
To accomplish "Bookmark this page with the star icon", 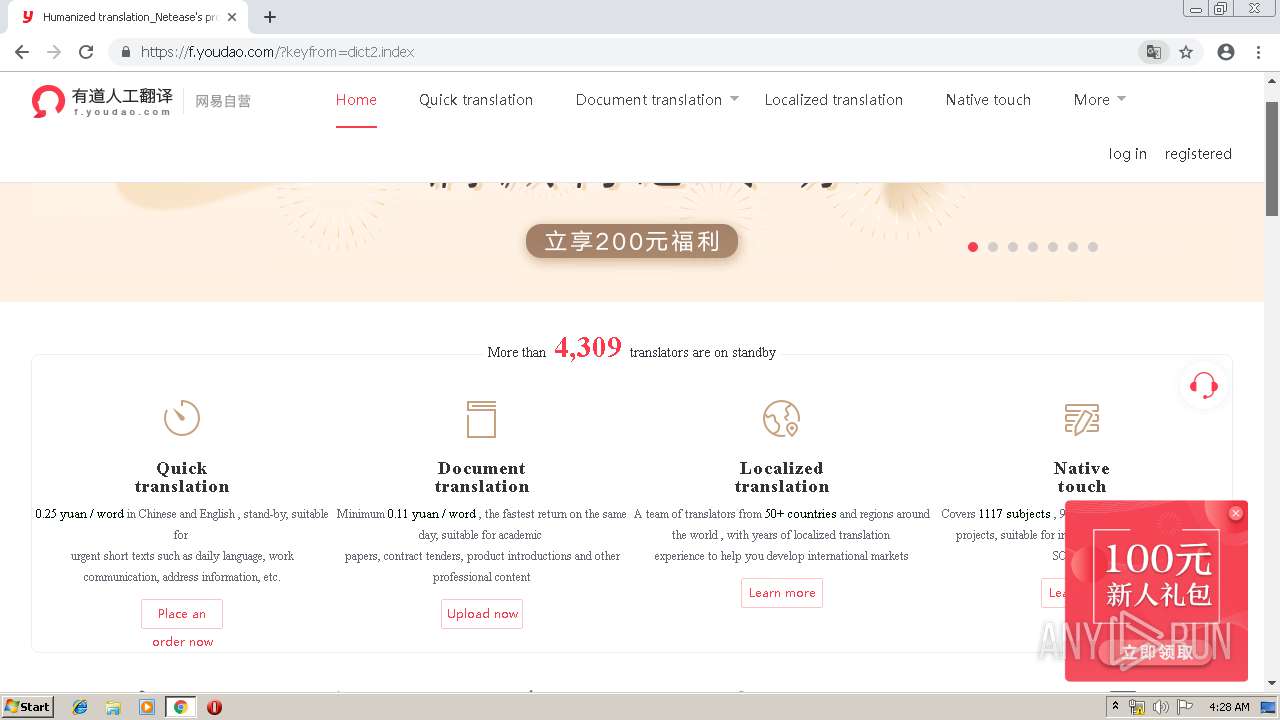I will click(1186, 52).
